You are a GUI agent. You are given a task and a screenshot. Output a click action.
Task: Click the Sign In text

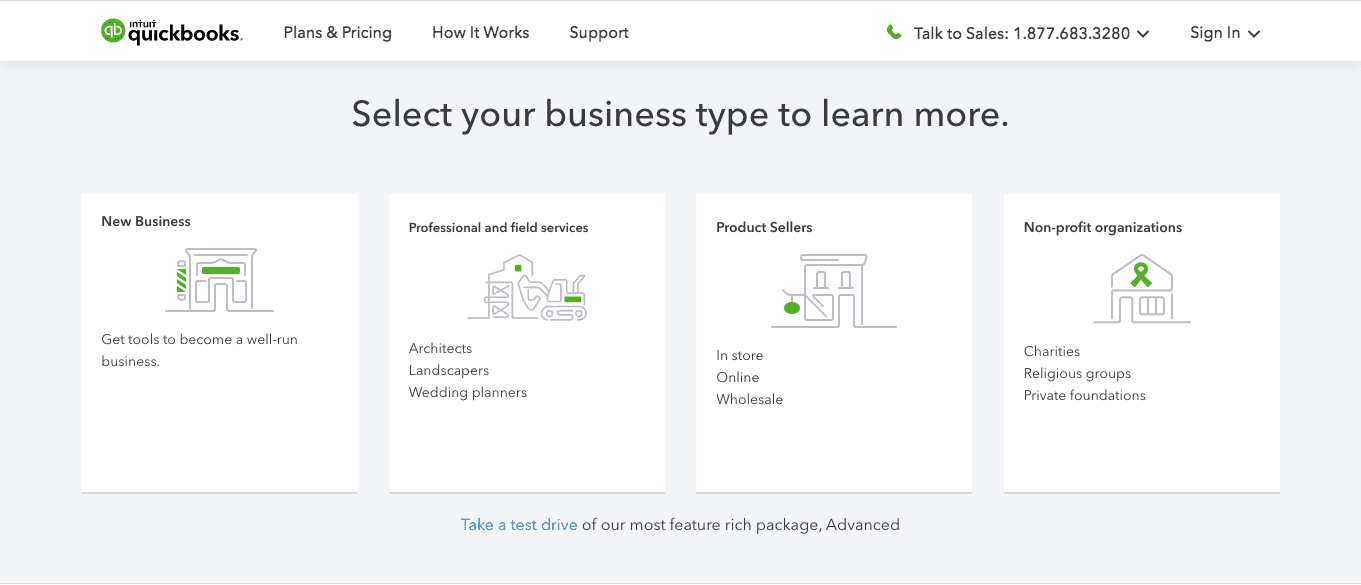tap(1214, 33)
